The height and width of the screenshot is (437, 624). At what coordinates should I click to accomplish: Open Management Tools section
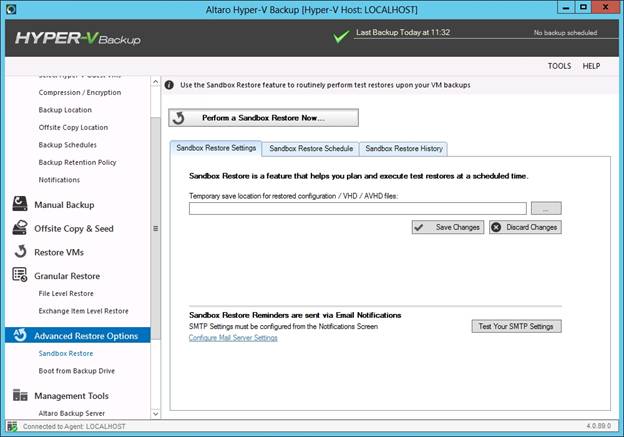coord(72,396)
